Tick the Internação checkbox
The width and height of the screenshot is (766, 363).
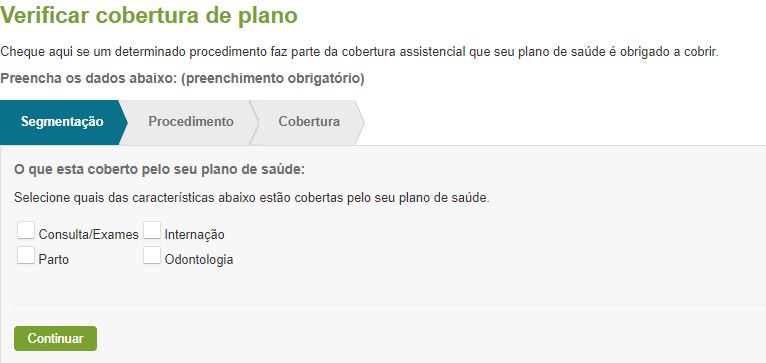(152, 230)
